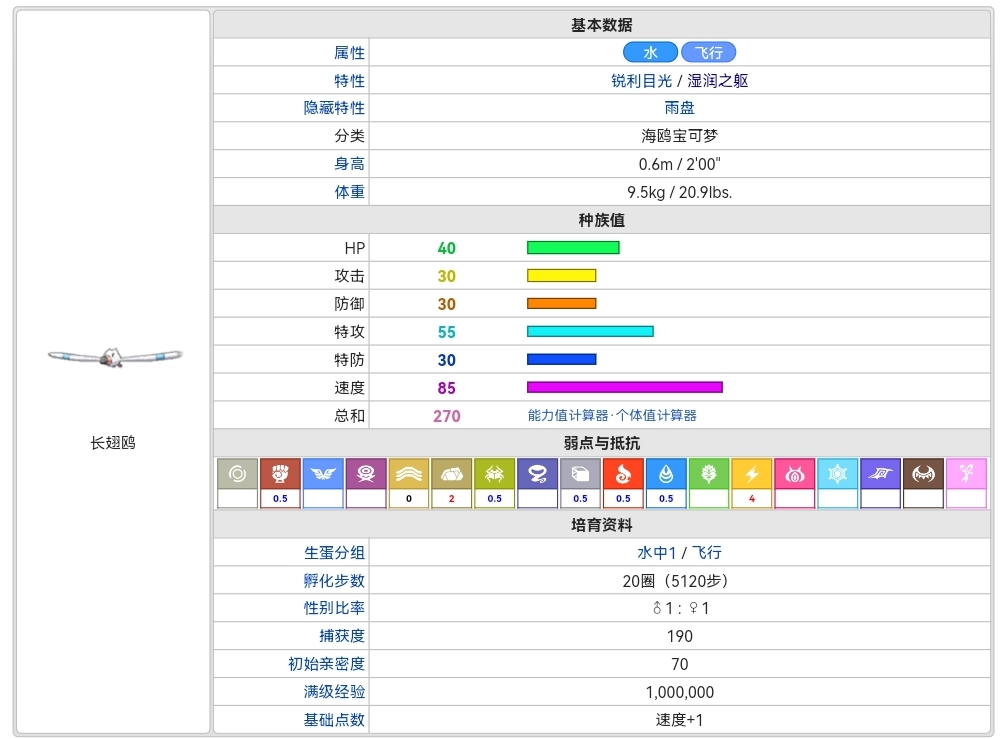Click the Water type droplet icon
The image size is (1000, 739).
coord(666,474)
